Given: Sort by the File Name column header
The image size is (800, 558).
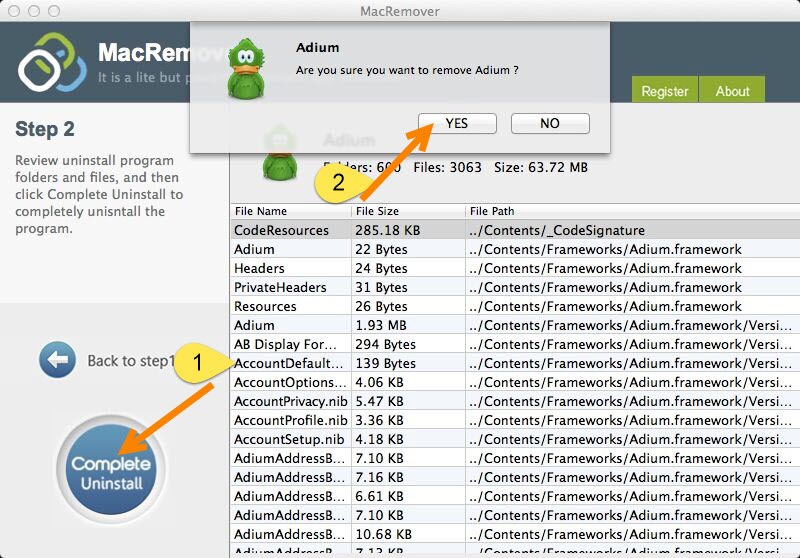Looking at the screenshot, I should pos(291,211).
